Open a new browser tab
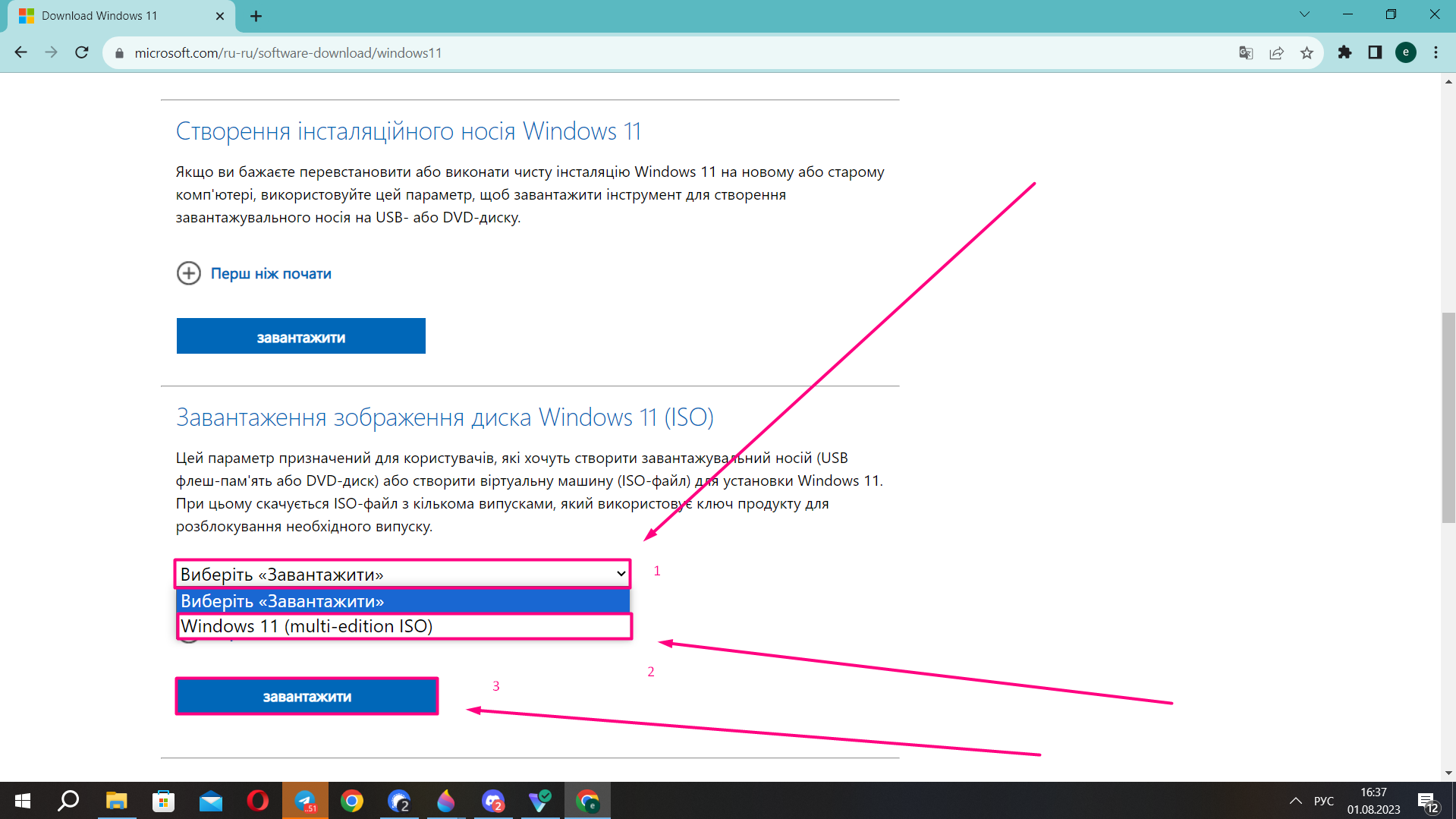Image resolution: width=1456 pixels, height=819 pixels. (256, 16)
